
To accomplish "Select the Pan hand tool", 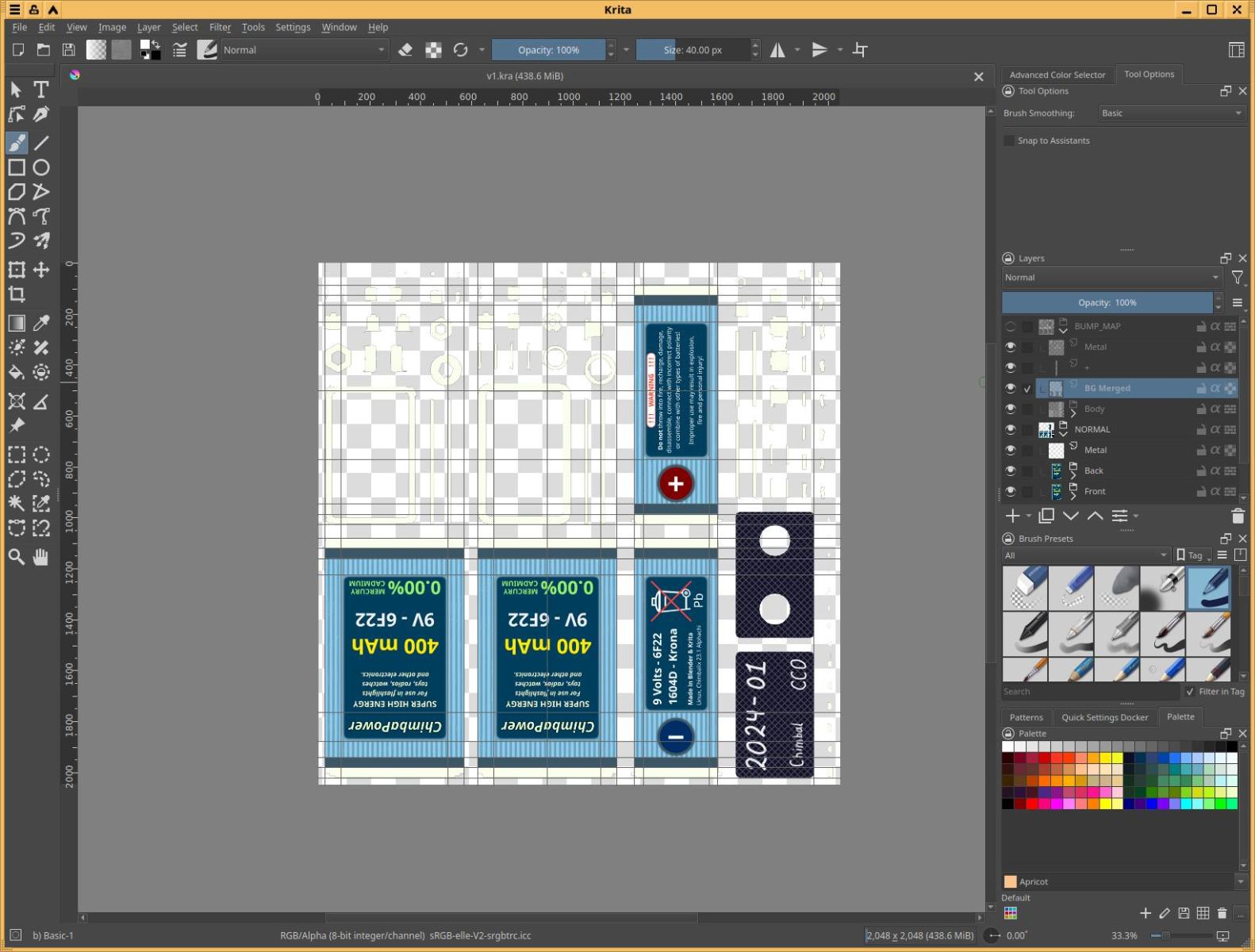I will [40, 557].
